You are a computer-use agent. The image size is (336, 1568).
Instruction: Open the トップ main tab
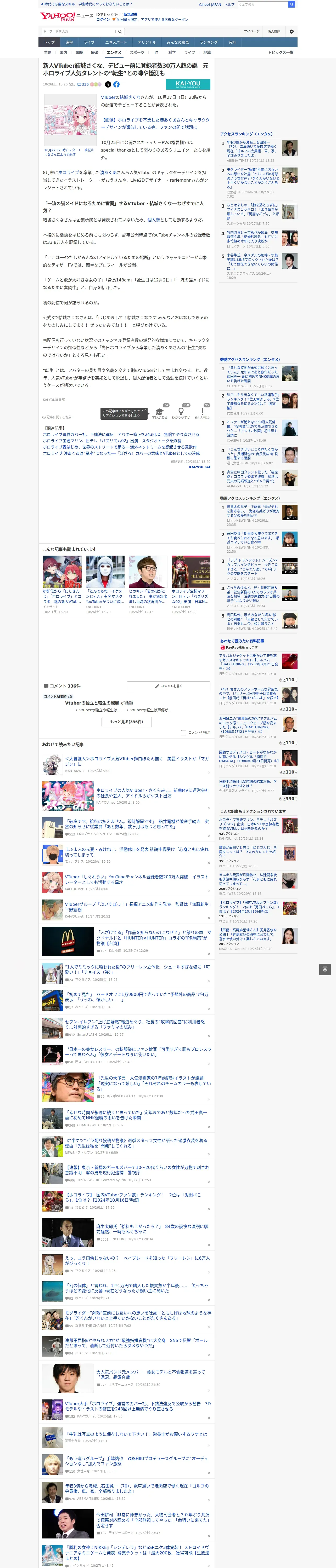coord(49,43)
